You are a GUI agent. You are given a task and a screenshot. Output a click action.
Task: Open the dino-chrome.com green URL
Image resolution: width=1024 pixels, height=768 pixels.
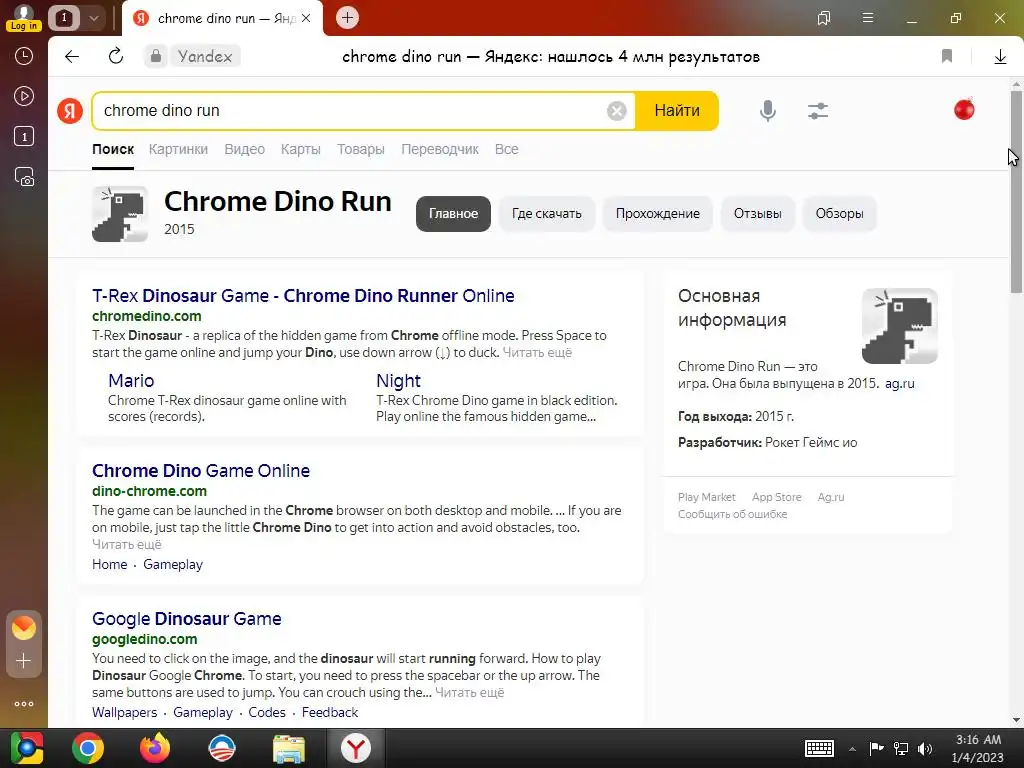coord(150,491)
